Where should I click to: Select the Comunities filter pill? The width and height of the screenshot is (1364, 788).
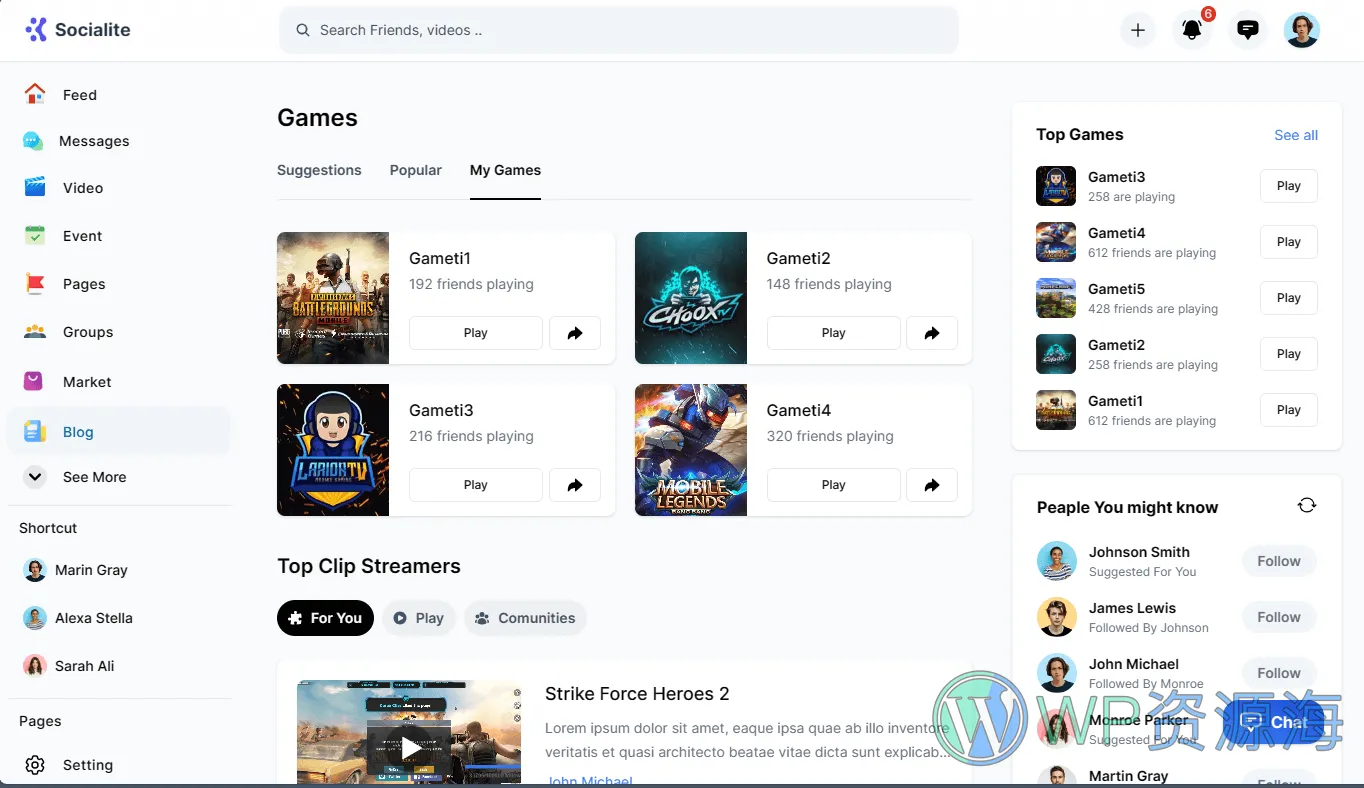525,618
